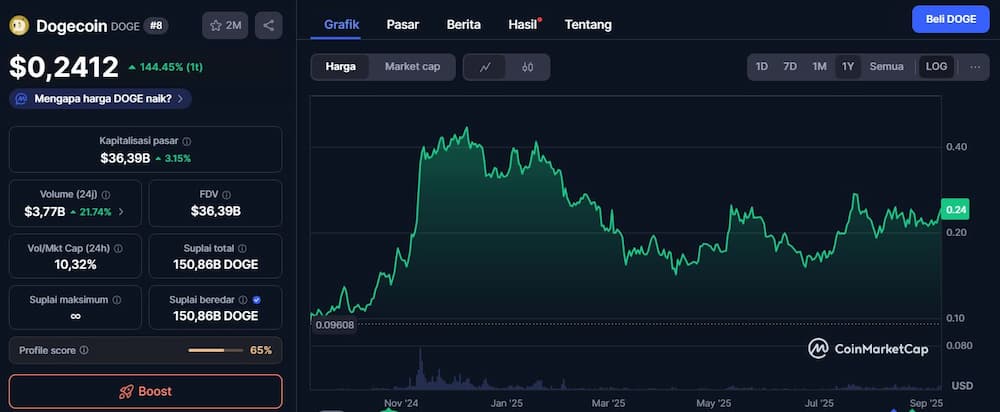Set chart range to 1M
Viewport: 1000px width, 412px height.
819,67
